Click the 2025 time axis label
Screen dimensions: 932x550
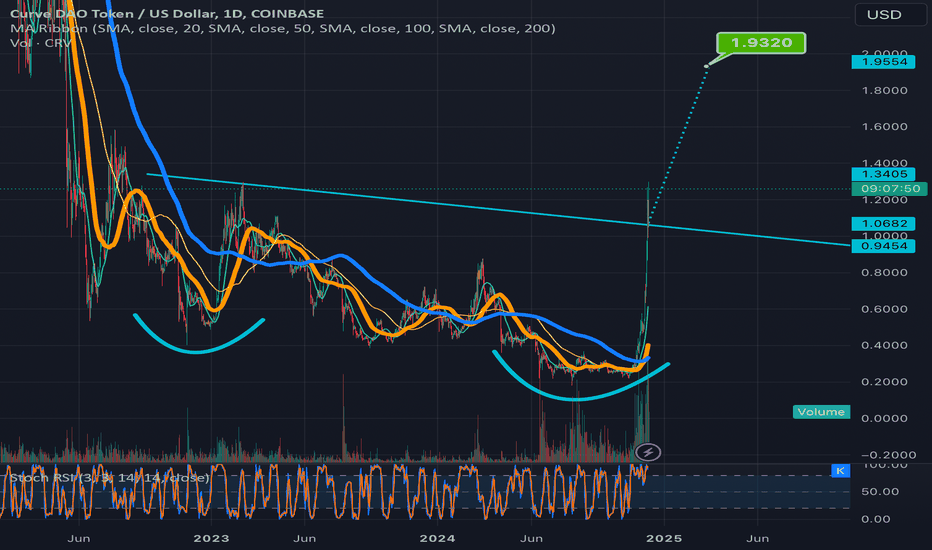[664, 538]
